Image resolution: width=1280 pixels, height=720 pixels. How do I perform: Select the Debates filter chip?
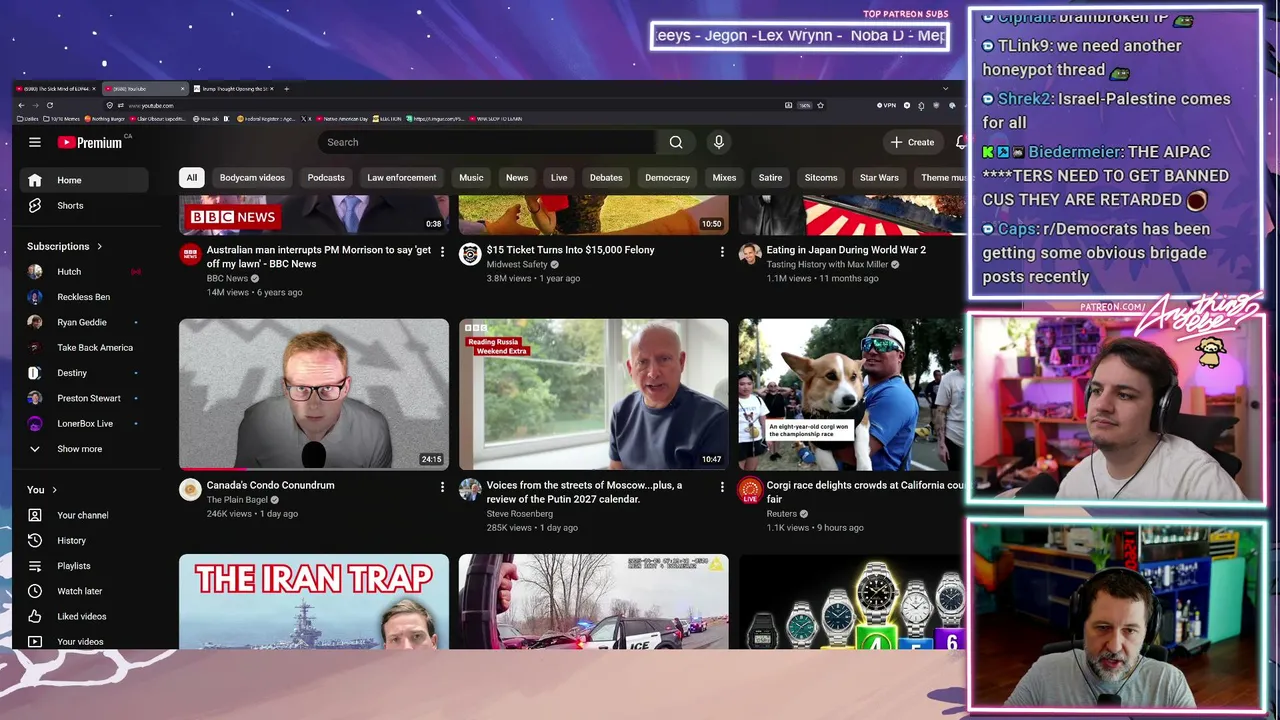(606, 178)
